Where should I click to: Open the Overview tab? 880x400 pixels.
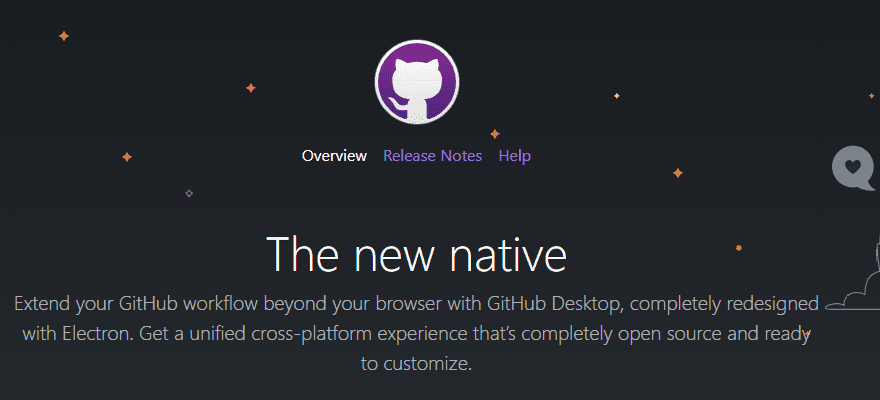click(334, 156)
